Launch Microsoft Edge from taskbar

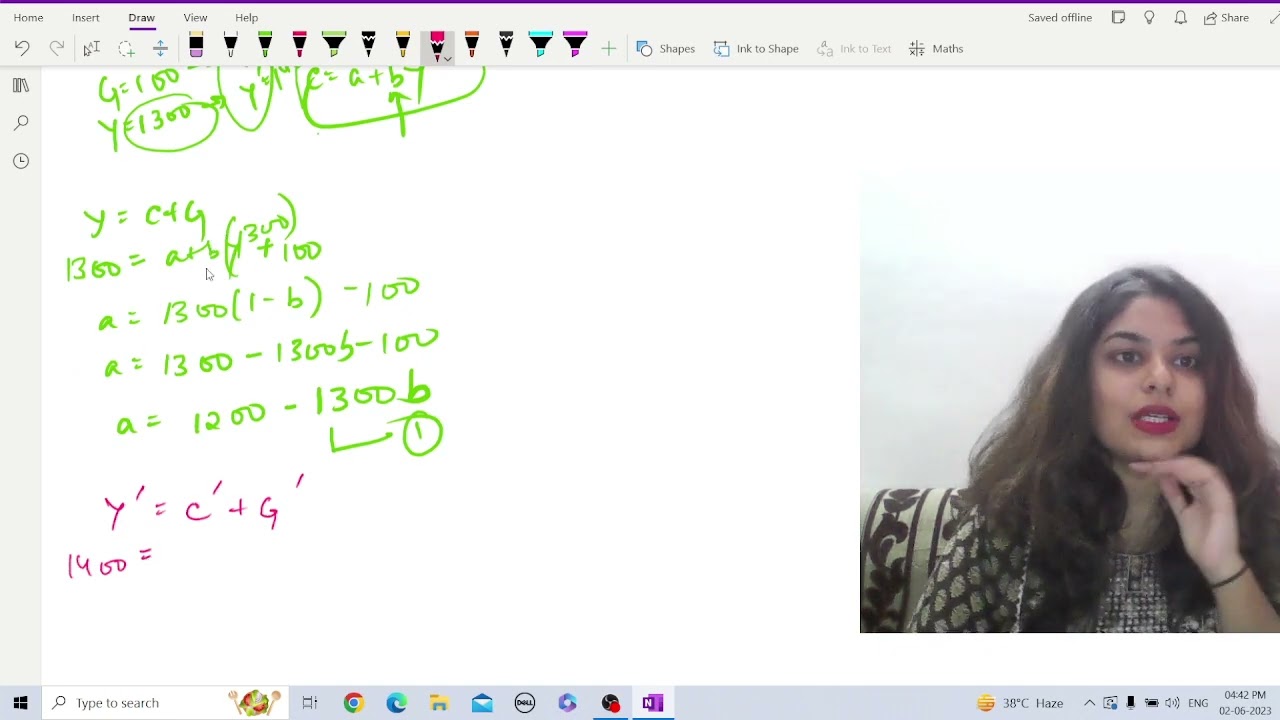[396, 703]
